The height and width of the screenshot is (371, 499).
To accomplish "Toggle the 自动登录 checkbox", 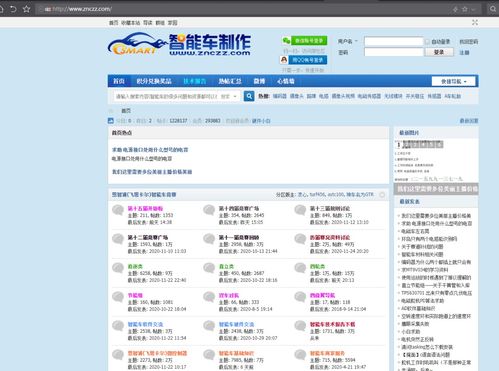I will click(x=427, y=42).
